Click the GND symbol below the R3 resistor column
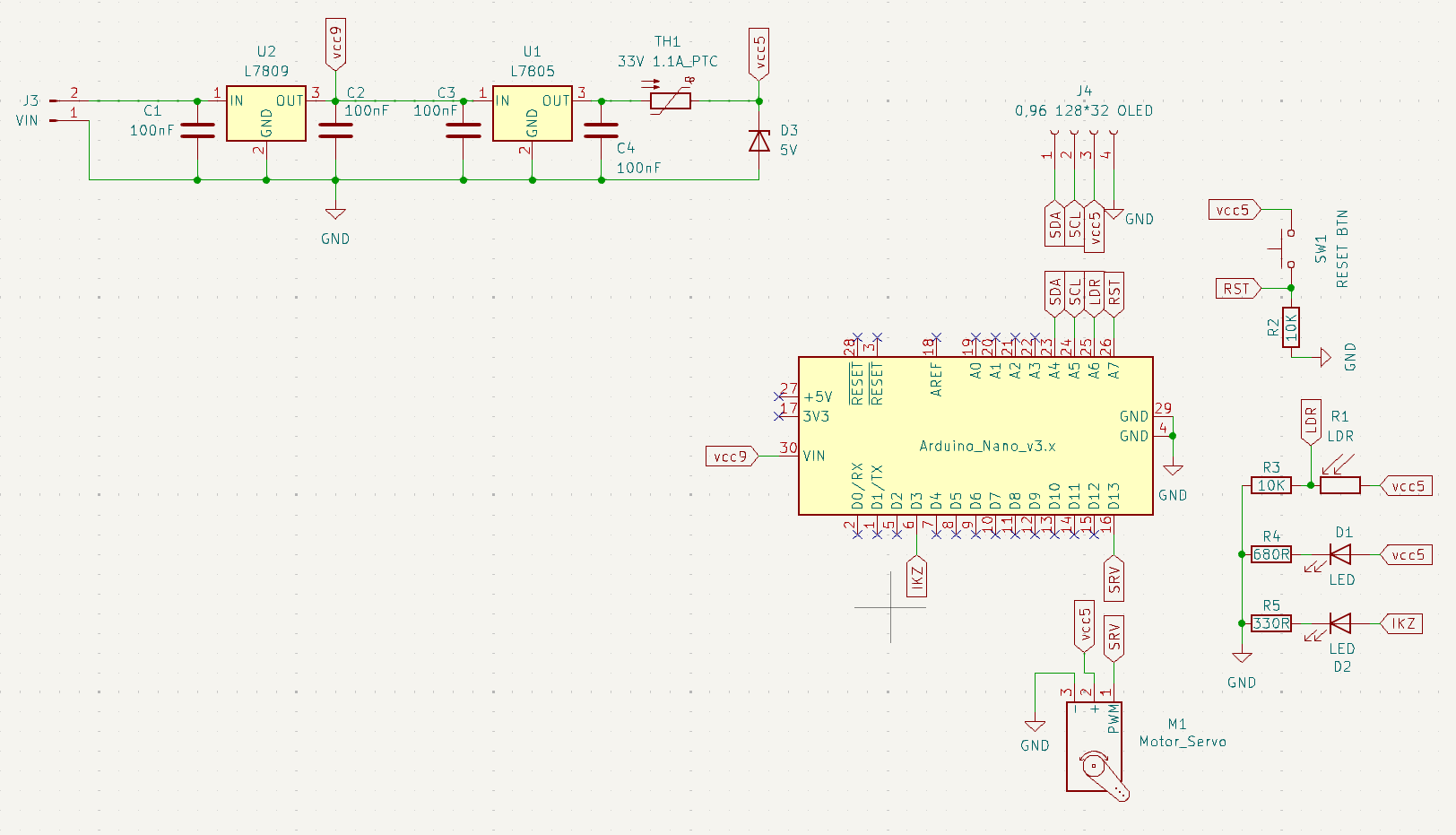Image resolution: width=1456 pixels, height=835 pixels. click(x=1242, y=657)
